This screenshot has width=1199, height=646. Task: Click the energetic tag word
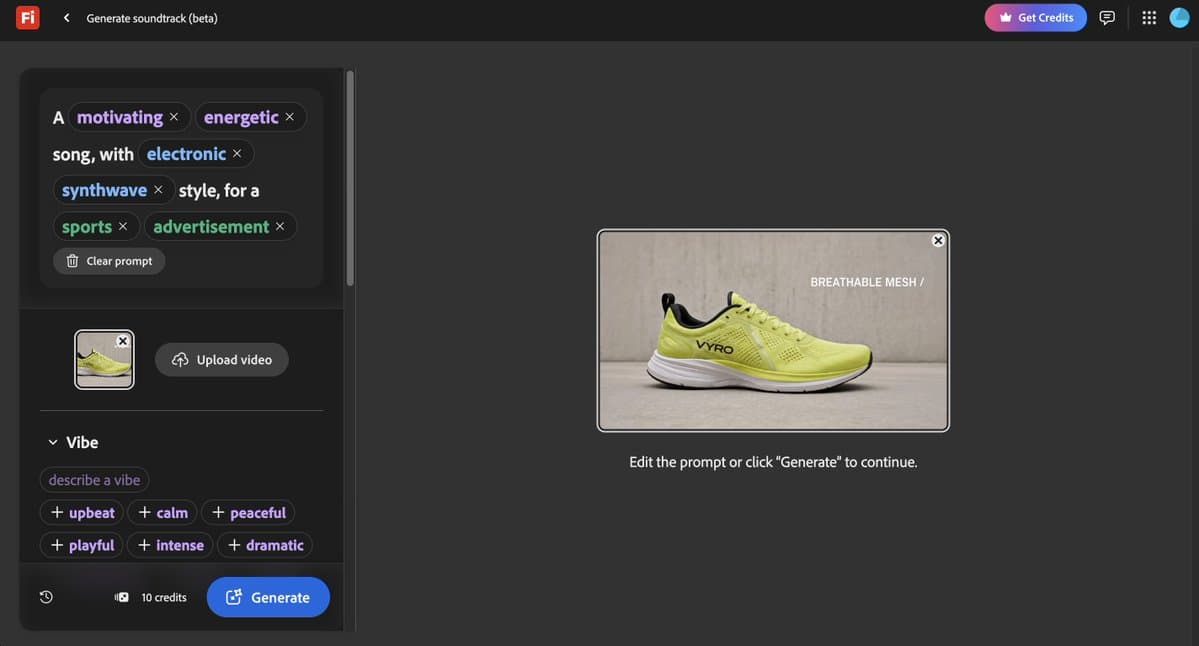pos(241,117)
